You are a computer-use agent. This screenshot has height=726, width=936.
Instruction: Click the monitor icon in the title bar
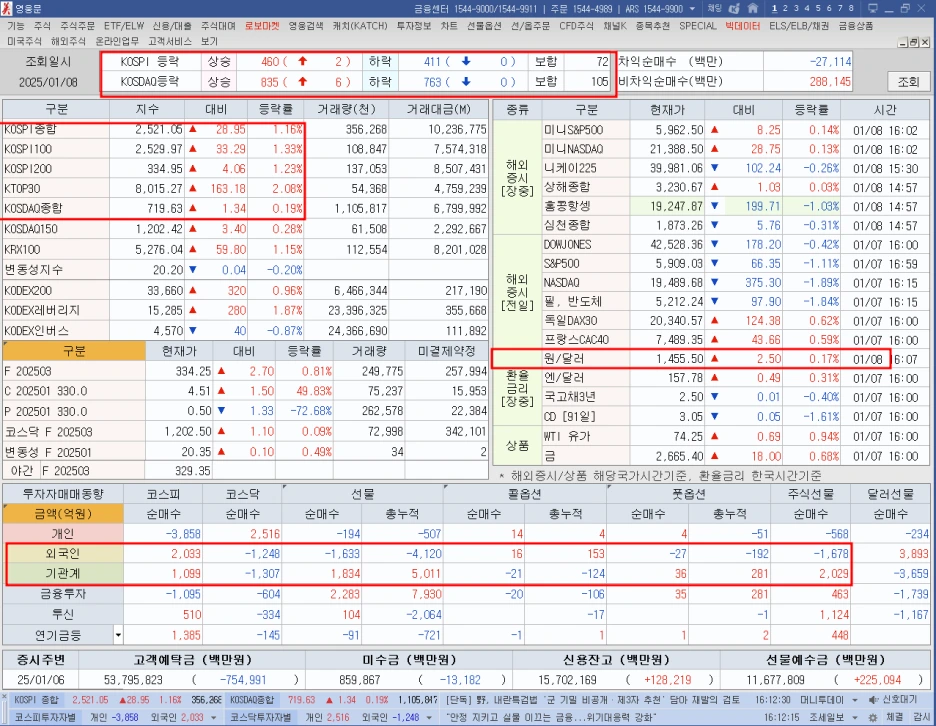873,9
